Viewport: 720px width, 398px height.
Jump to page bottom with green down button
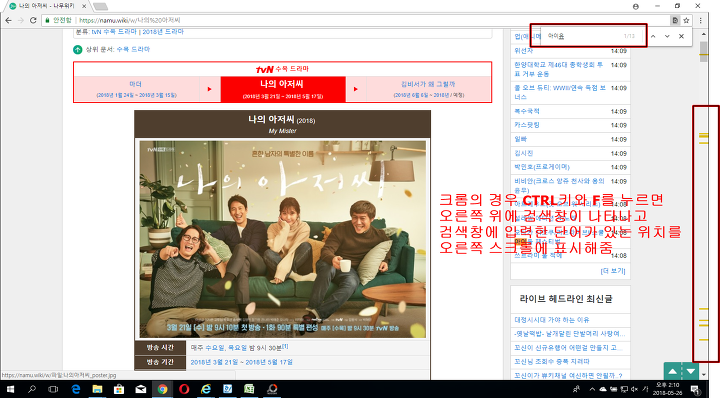coord(690,371)
